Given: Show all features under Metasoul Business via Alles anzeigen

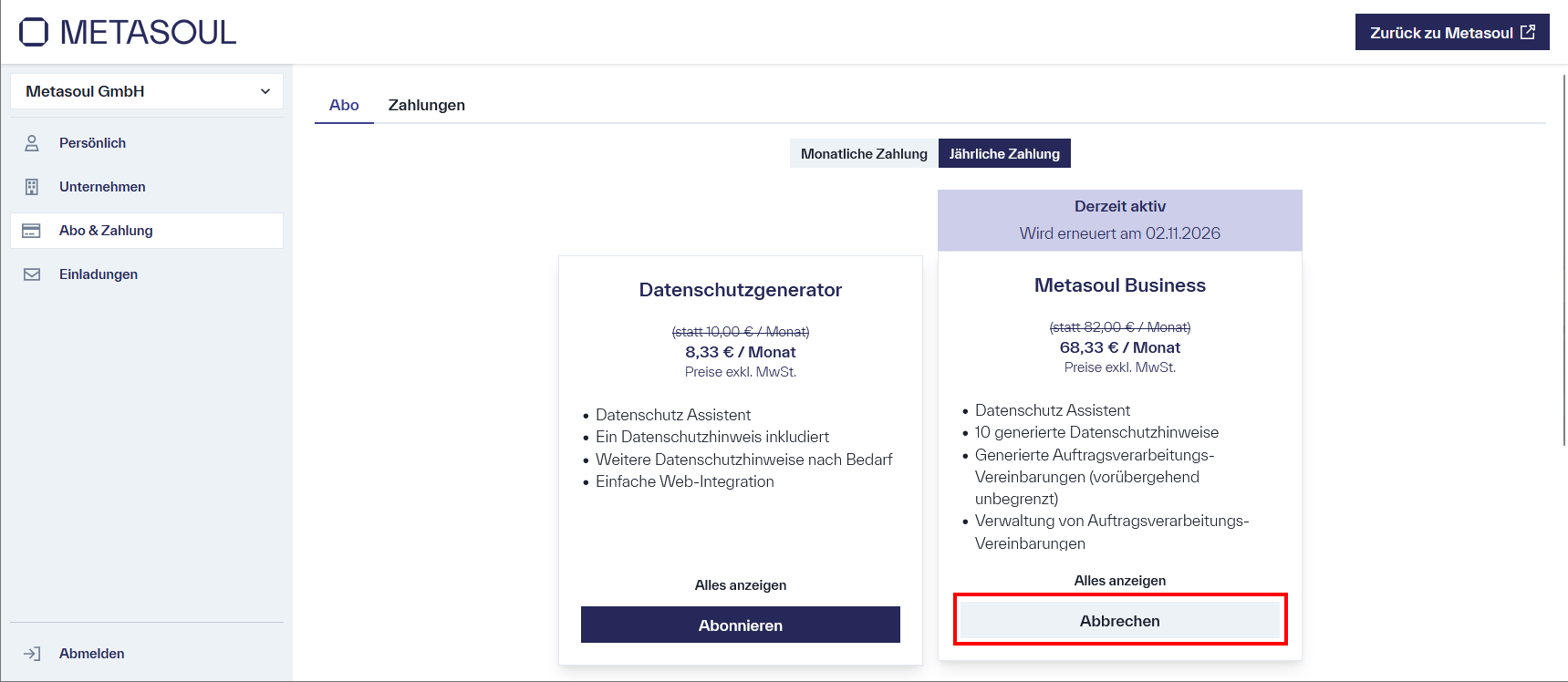Looking at the screenshot, I should point(1120,581).
